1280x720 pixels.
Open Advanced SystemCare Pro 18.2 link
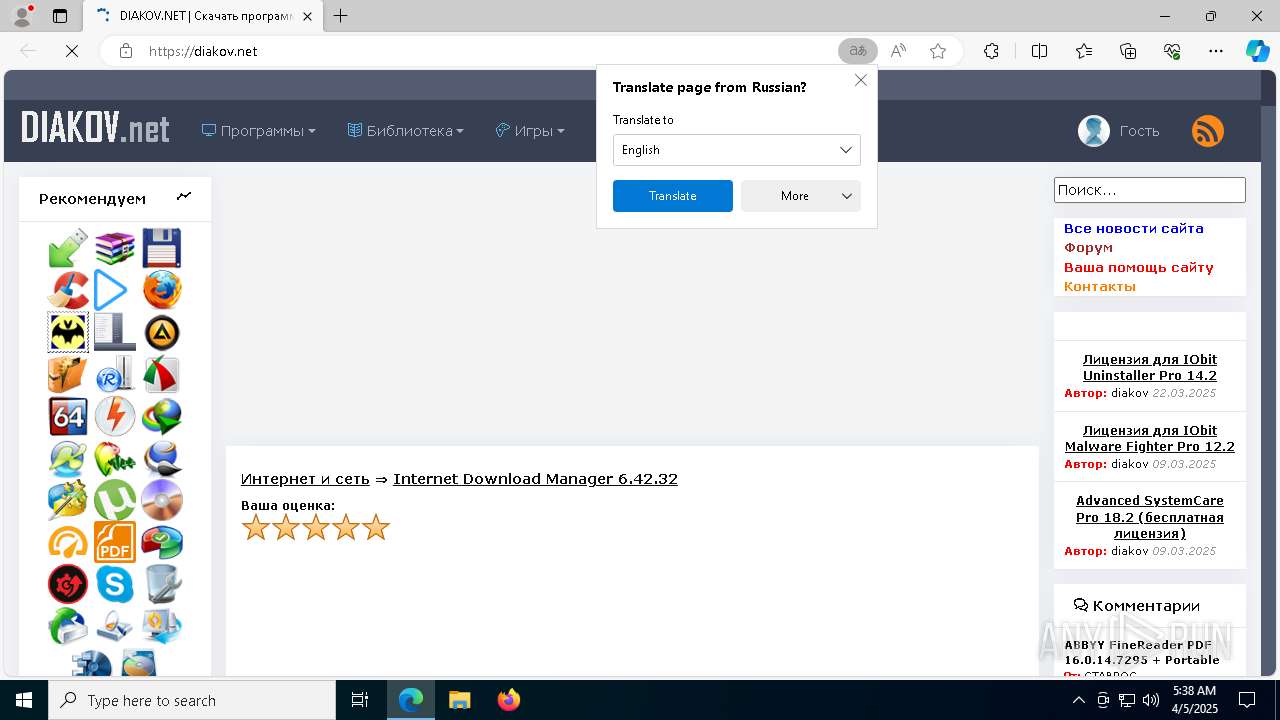point(1150,517)
